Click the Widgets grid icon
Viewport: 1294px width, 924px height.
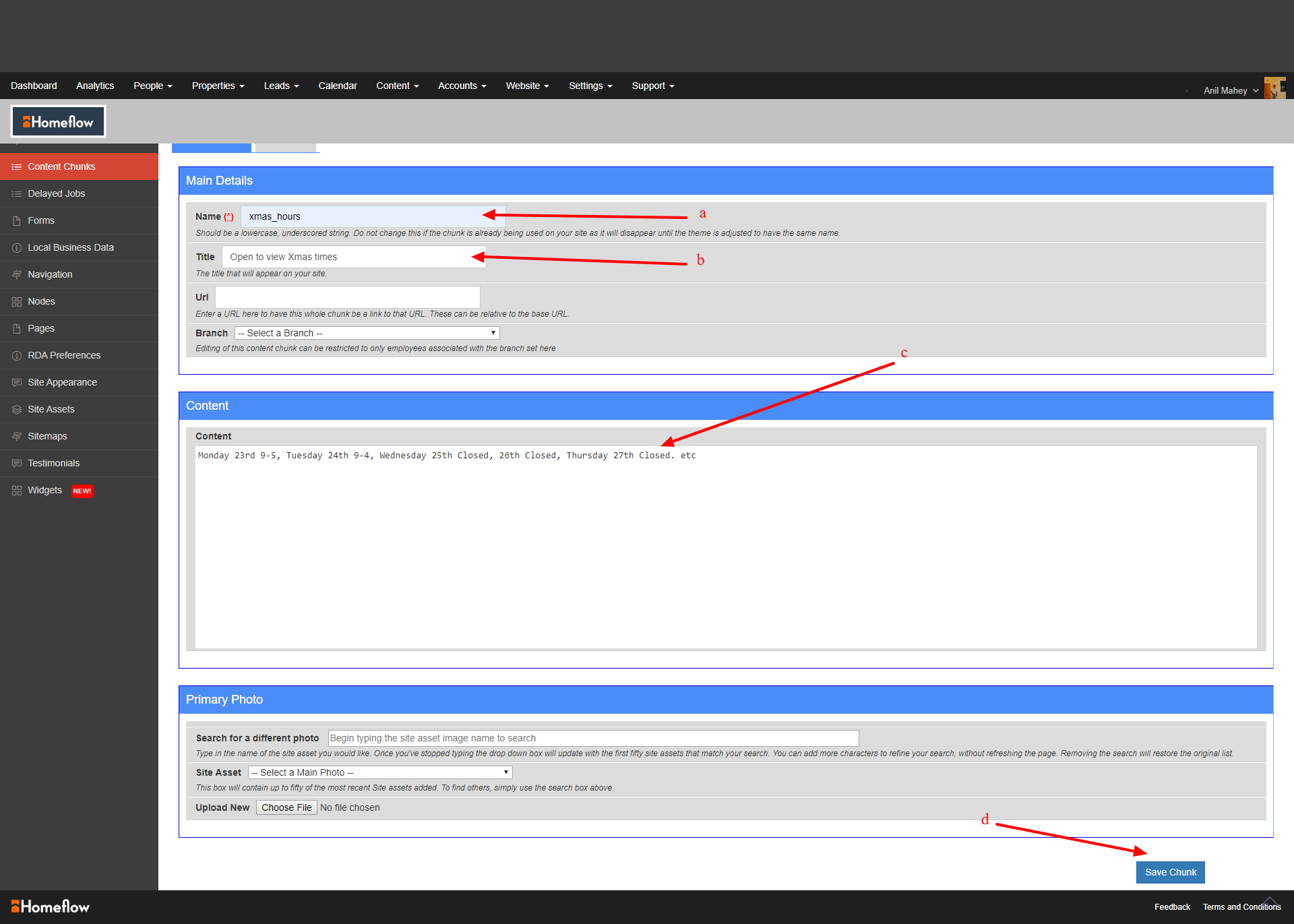point(16,491)
